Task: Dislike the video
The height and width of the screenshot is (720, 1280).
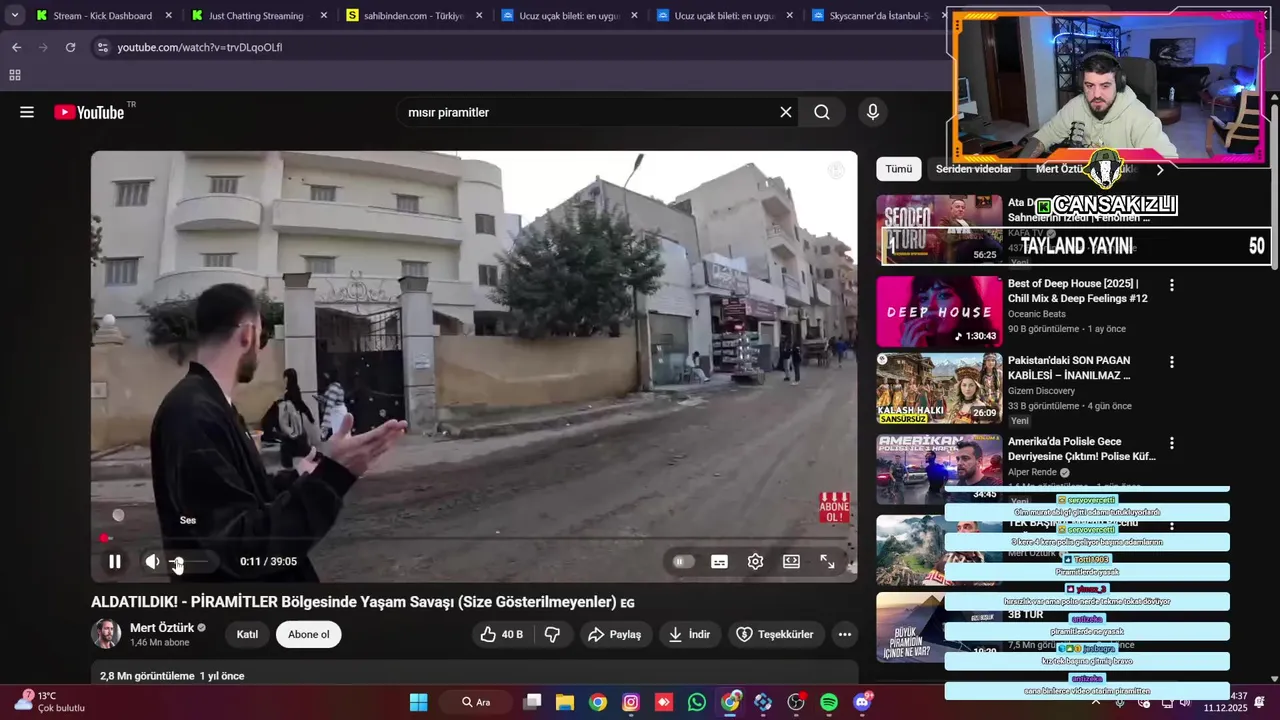Action: (552, 634)
